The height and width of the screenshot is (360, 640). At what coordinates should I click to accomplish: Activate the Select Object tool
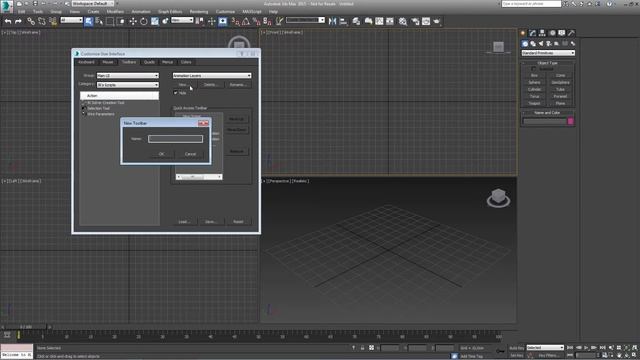(89, 21)
